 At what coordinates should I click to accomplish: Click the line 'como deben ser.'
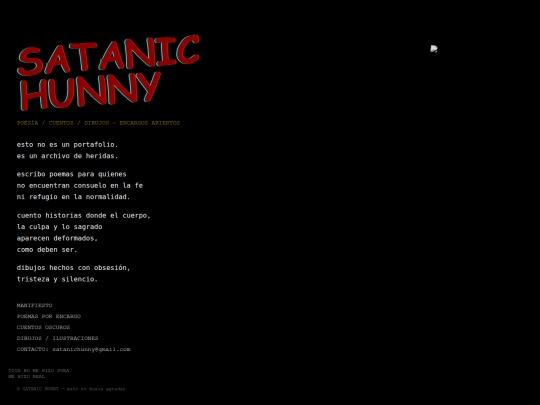[x=47, y=250]
